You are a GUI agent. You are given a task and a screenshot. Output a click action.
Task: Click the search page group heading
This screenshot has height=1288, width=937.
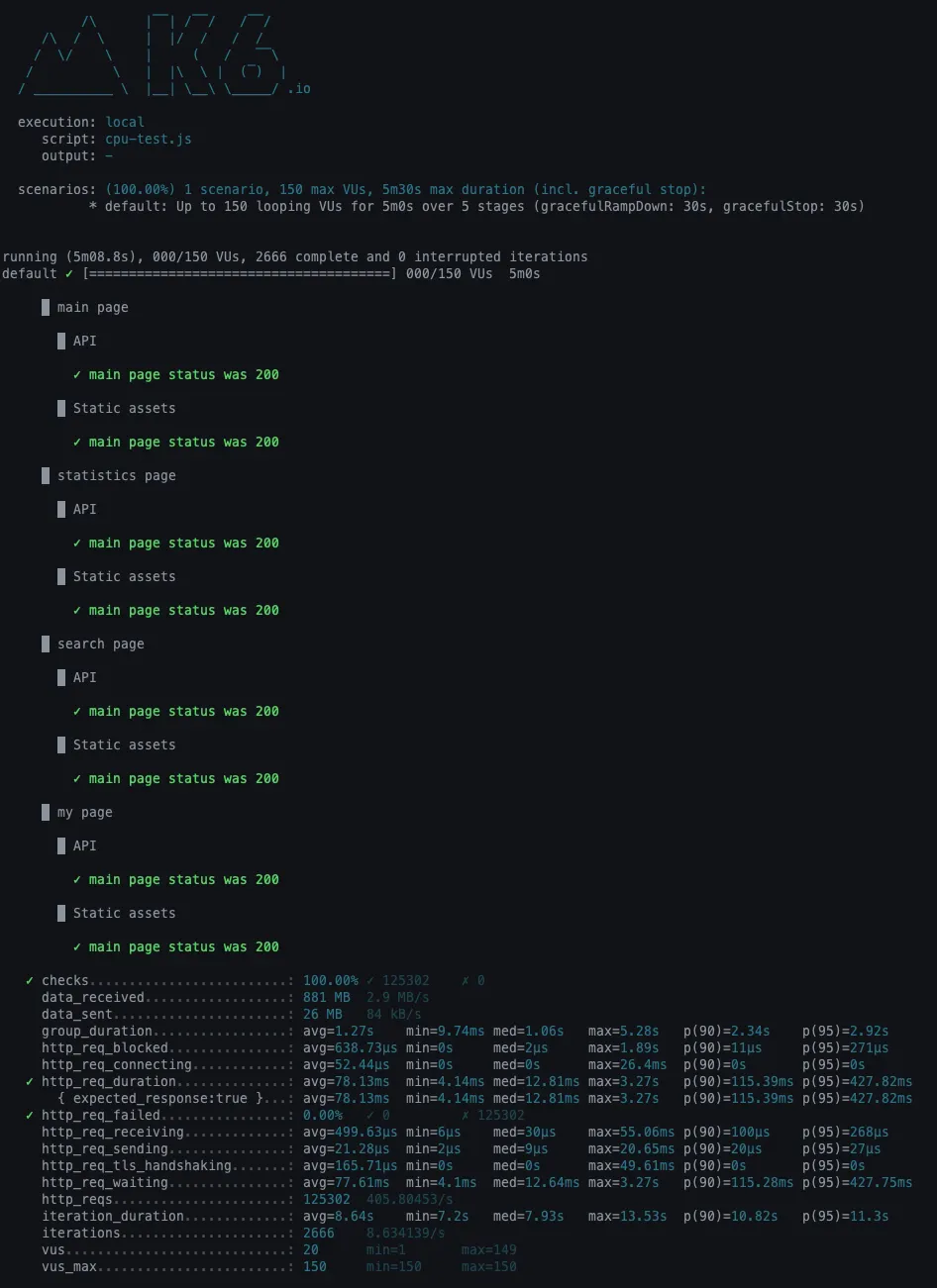point(101,644)
